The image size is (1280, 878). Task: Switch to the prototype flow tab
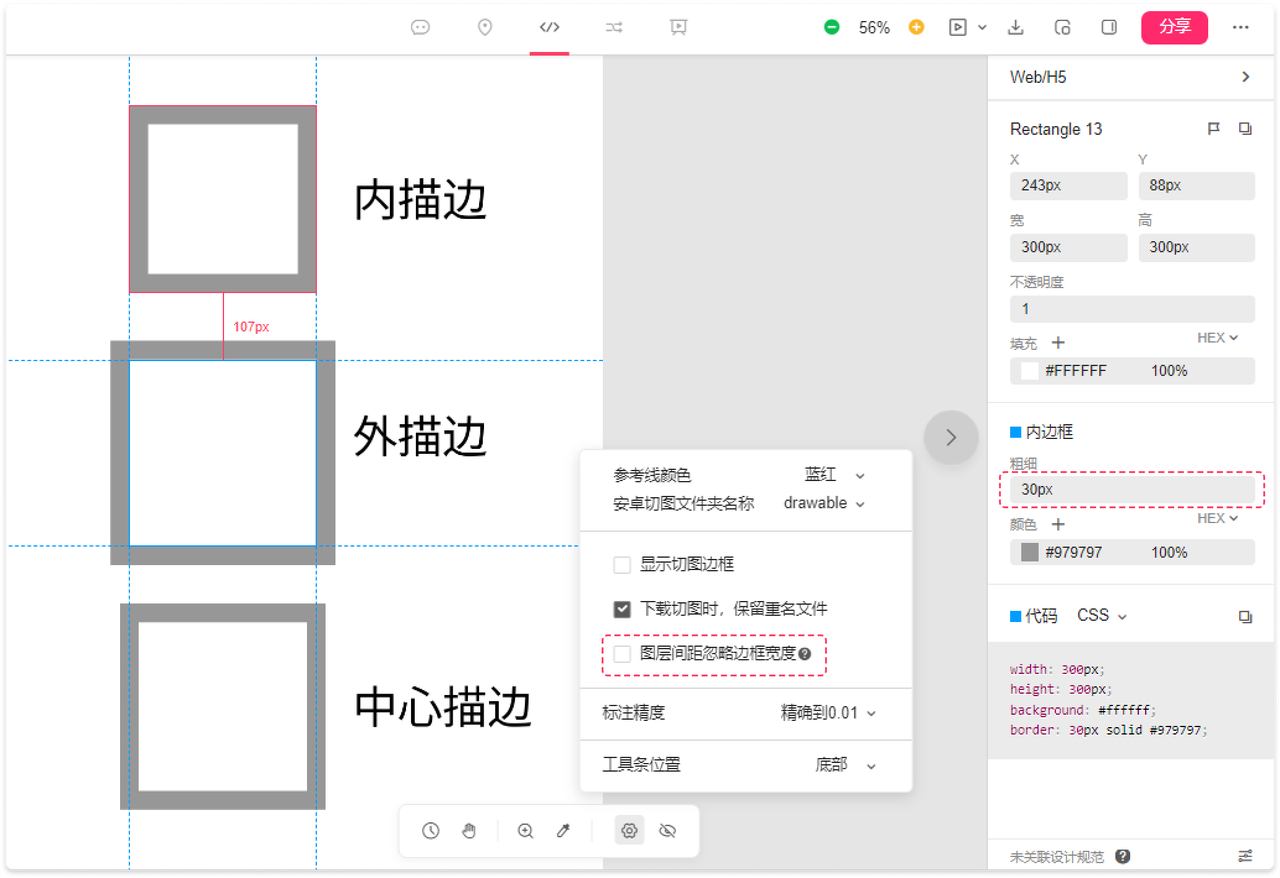tap(614, 28)
